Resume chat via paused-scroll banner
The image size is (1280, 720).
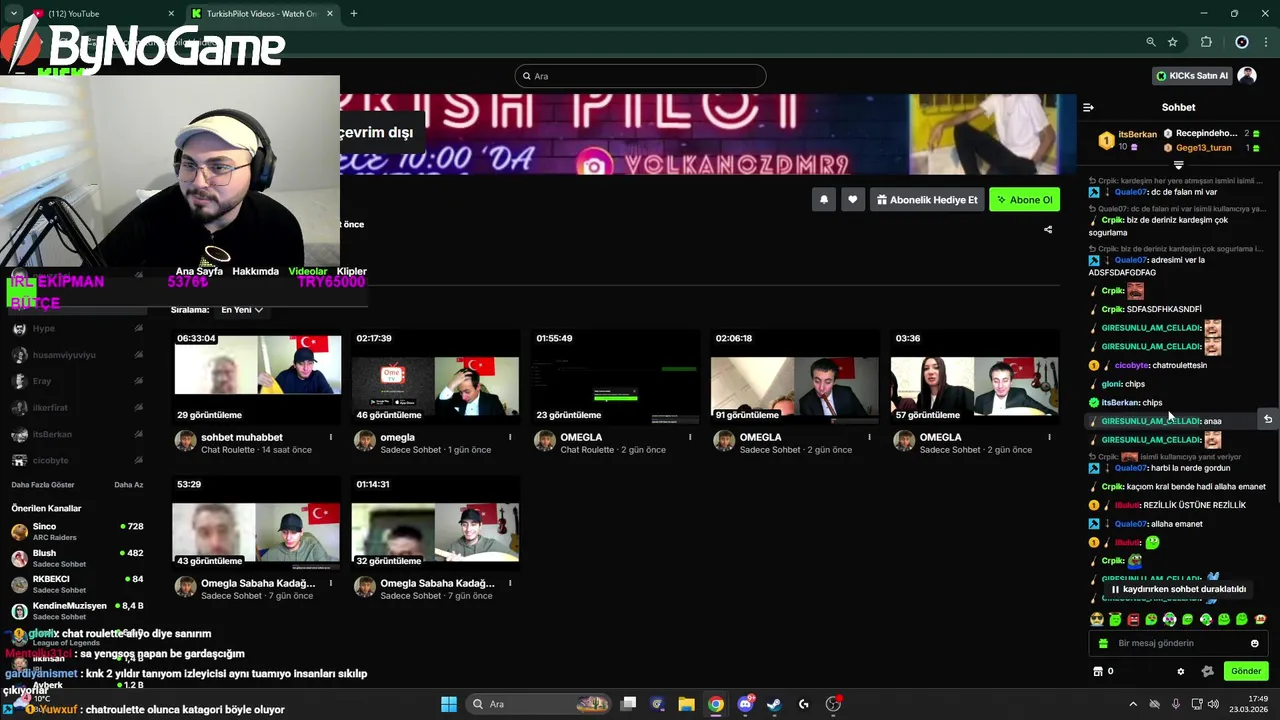click(x=1178, y=589)
